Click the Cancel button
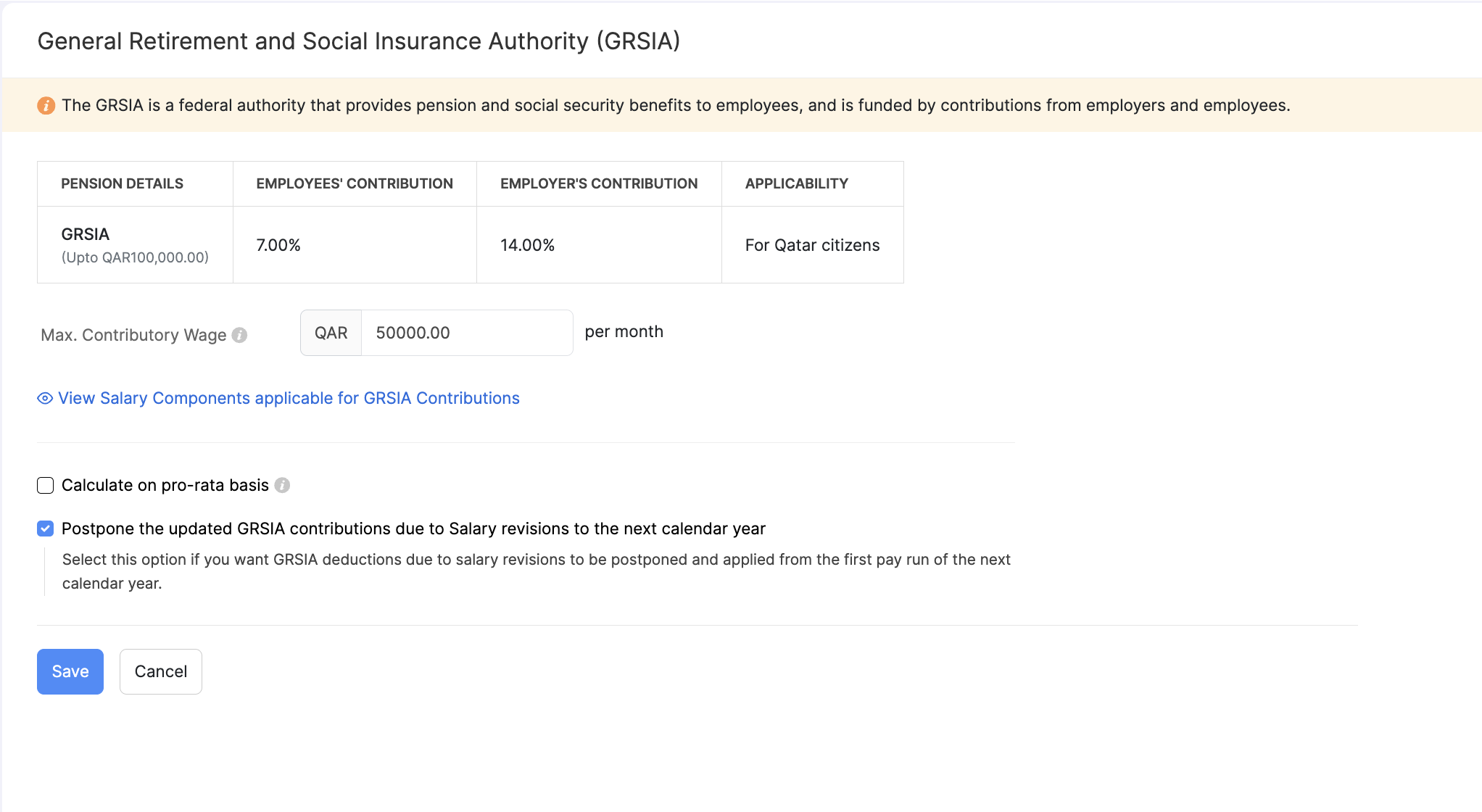Image resolution: width=1482 pixels, height=812 pixels. 160,671
